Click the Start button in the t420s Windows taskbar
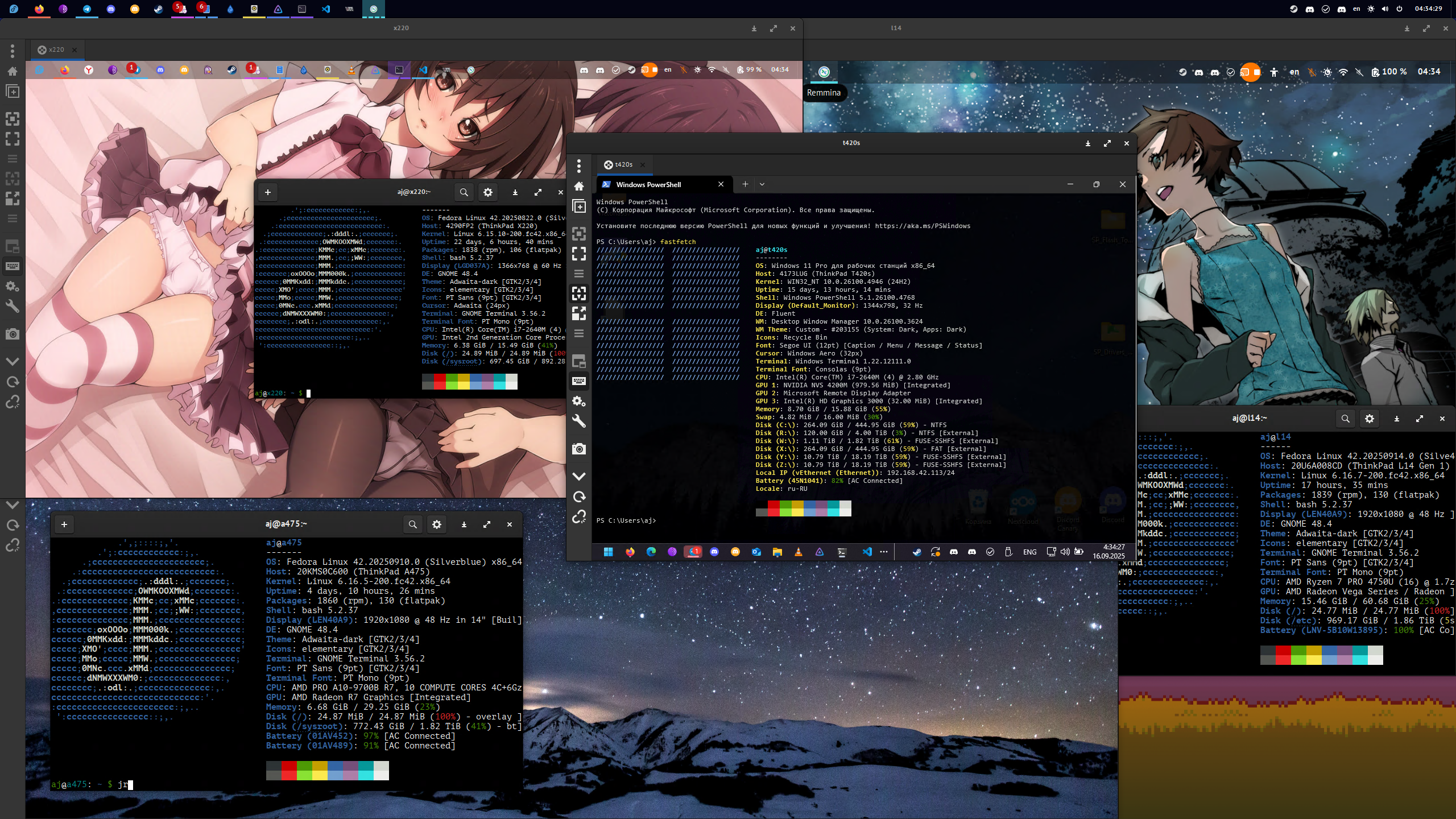 [x=608, y=552]
